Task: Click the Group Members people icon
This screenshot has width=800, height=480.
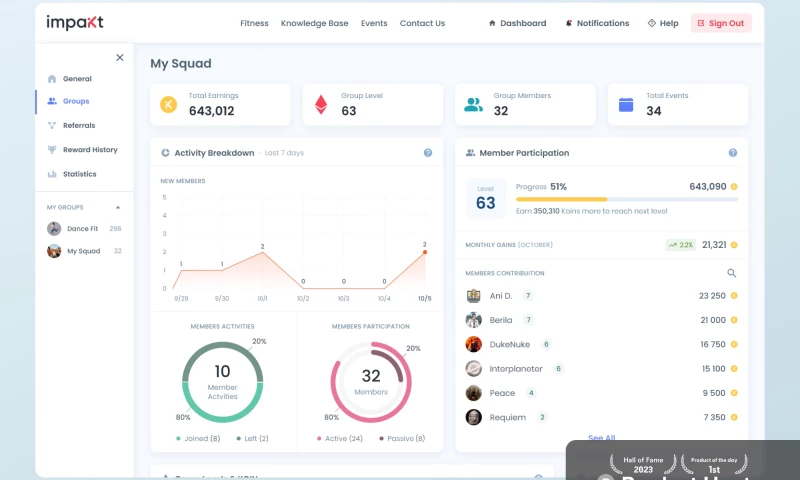Action: click(x=473, y=104)
